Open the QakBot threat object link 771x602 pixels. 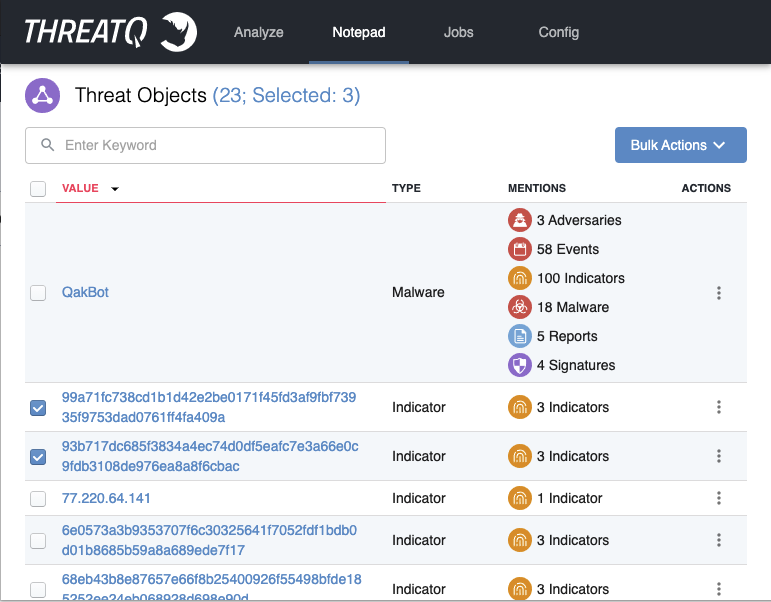[x=85, y=292]
